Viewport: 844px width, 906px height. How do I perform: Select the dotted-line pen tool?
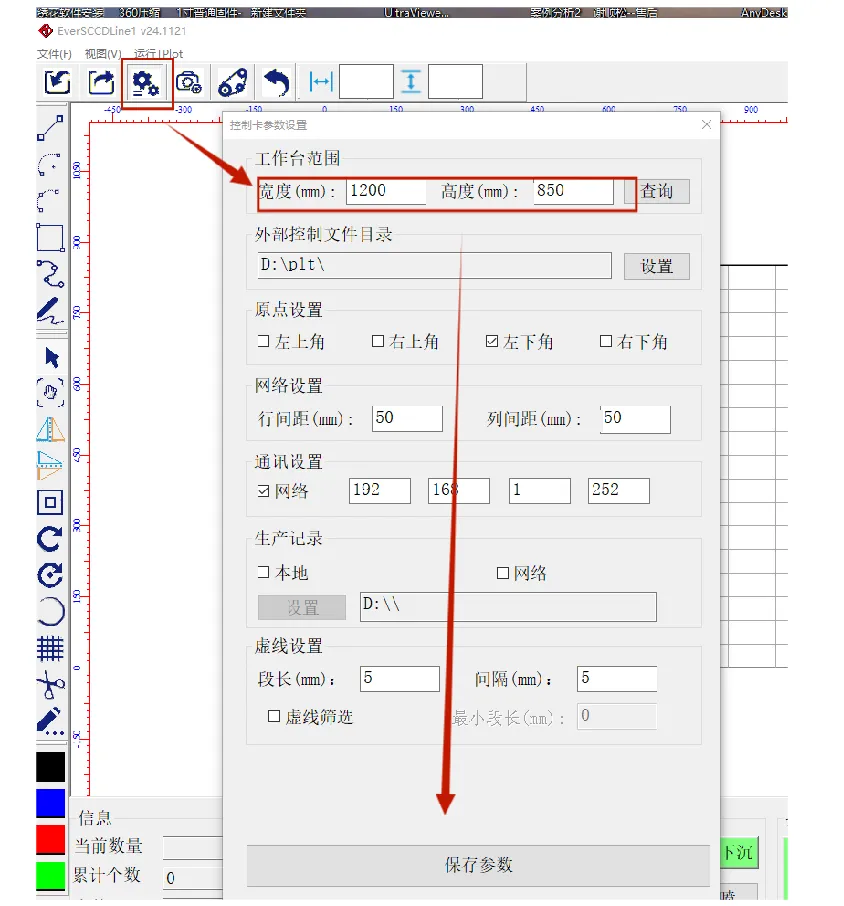50,721
